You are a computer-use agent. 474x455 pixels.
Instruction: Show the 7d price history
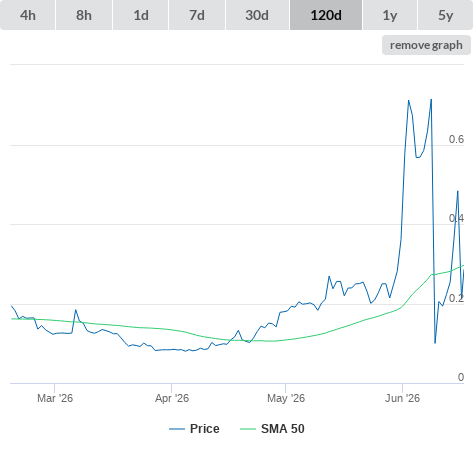point(197,15)
